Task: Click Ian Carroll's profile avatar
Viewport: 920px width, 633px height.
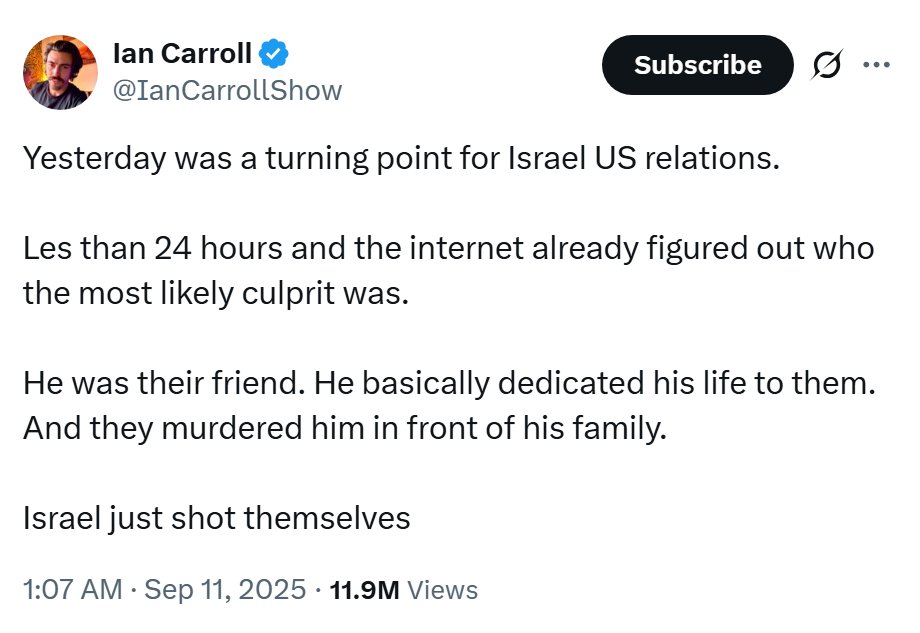Action: [59, 72]
